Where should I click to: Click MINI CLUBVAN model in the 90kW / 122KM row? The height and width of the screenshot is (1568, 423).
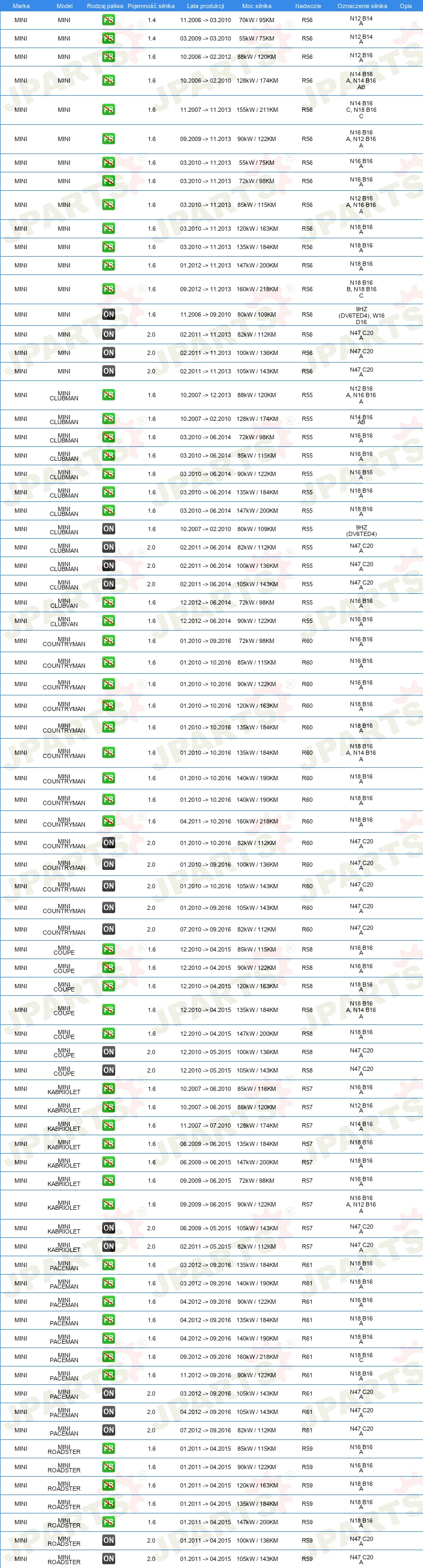(x=64, y=621)
